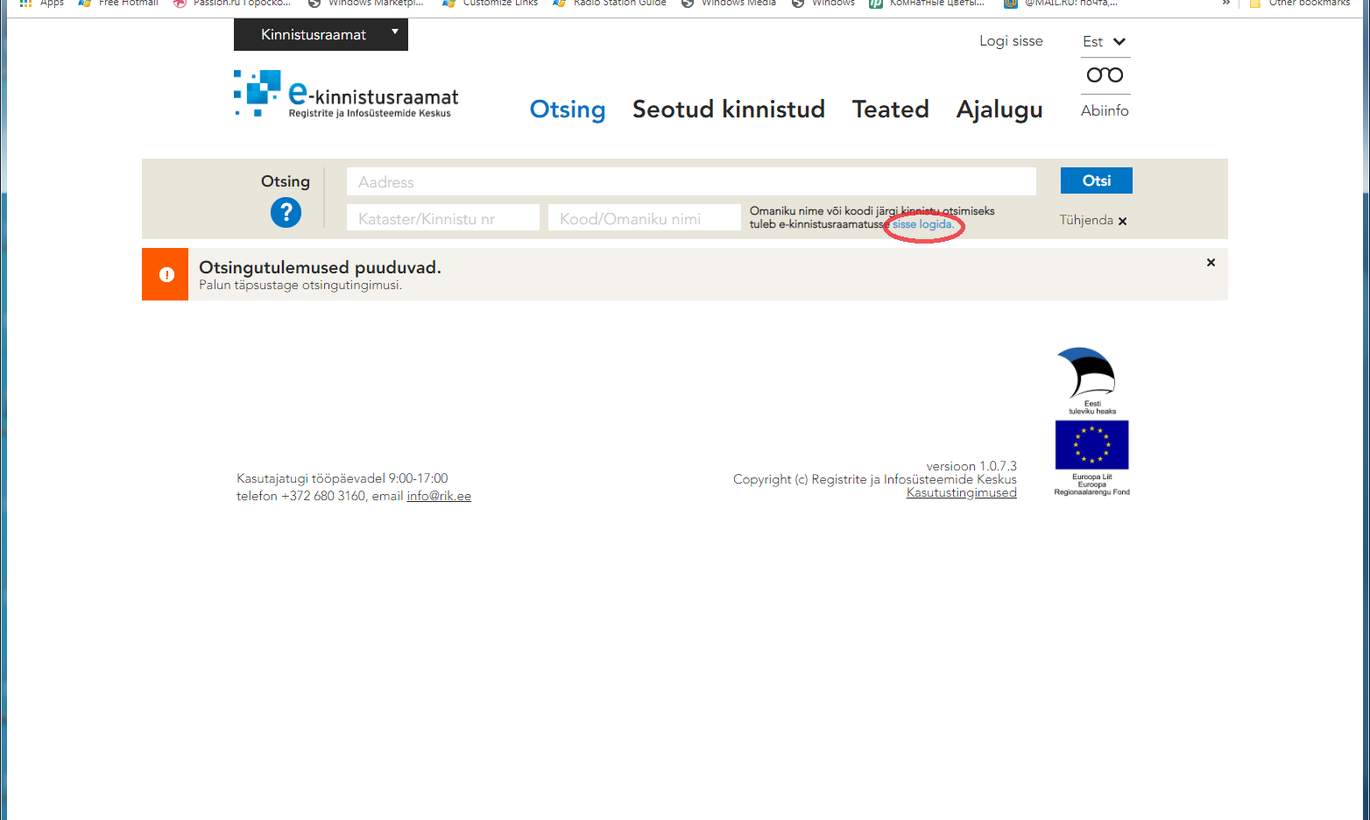Focus the Kood/Omaniku nimi field
Screen dimensions: 1370x820
click(x=644, y=218)
